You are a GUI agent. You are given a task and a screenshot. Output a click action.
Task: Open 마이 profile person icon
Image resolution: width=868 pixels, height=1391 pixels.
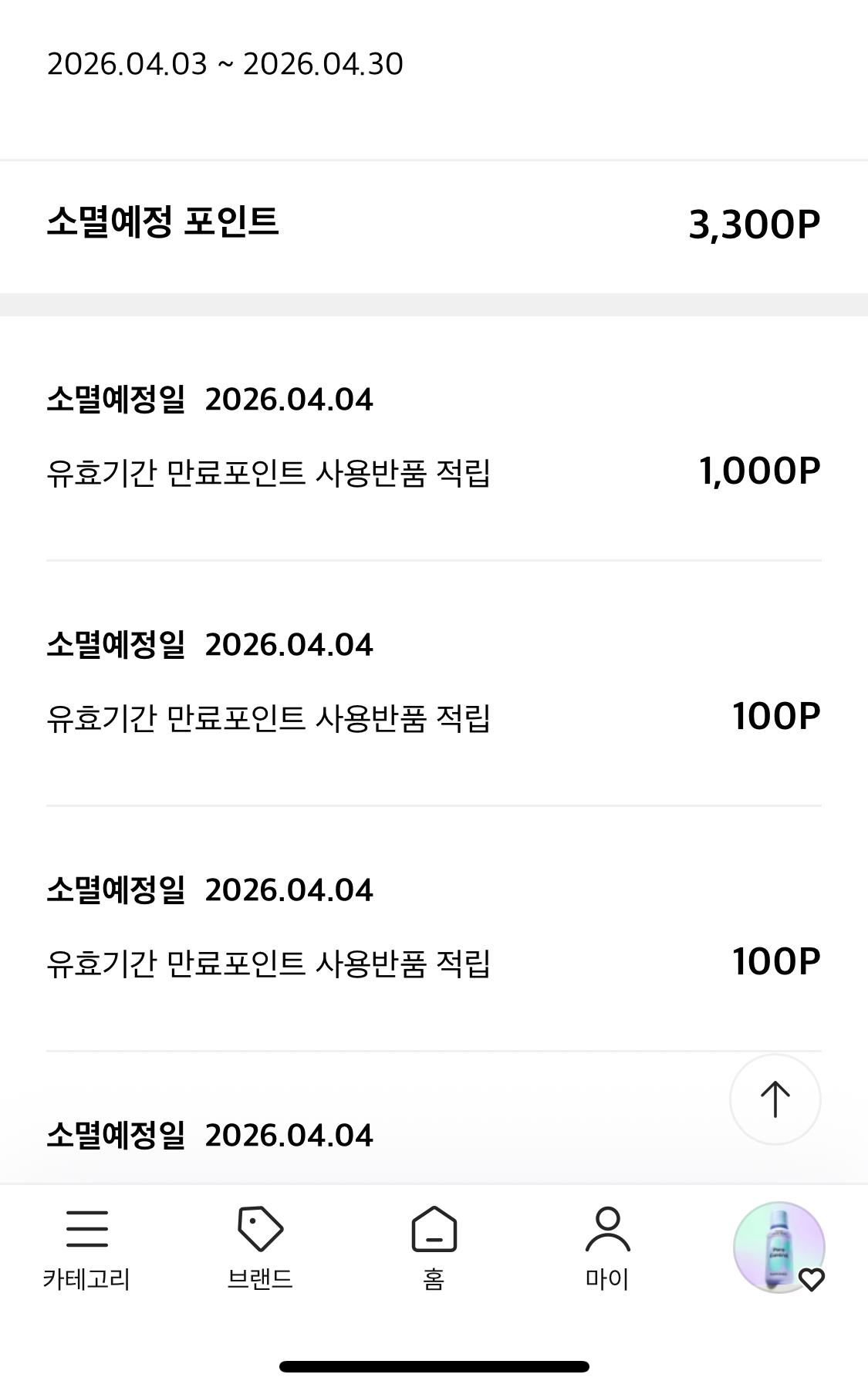click(607, 1228)
